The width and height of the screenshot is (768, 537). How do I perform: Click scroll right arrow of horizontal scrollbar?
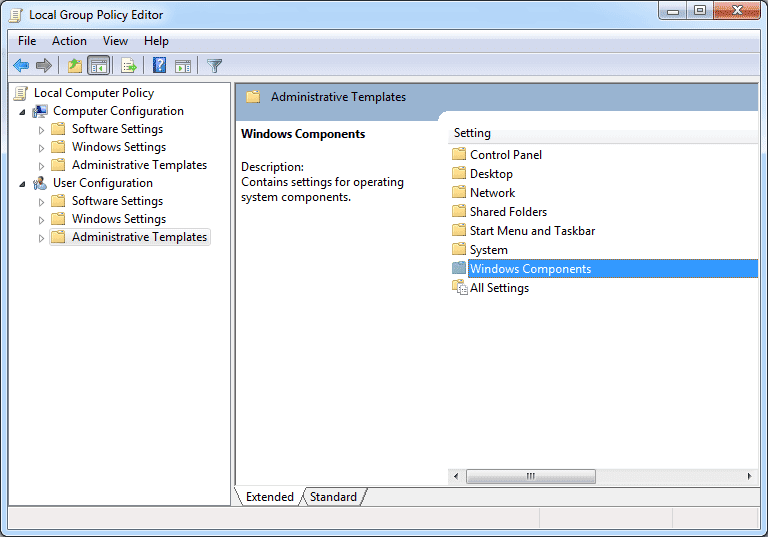(x=749, y=476)
